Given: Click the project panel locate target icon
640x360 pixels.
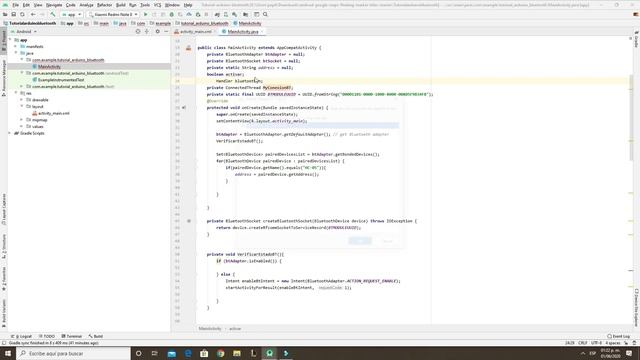Looking at the screenshot, I should [138, 31].
